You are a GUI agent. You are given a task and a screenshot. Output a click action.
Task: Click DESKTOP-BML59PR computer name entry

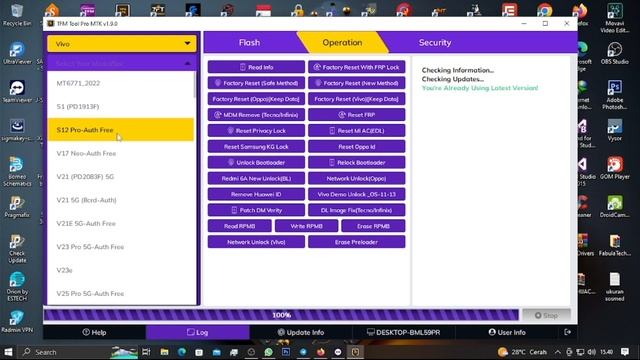coord(403,332)
